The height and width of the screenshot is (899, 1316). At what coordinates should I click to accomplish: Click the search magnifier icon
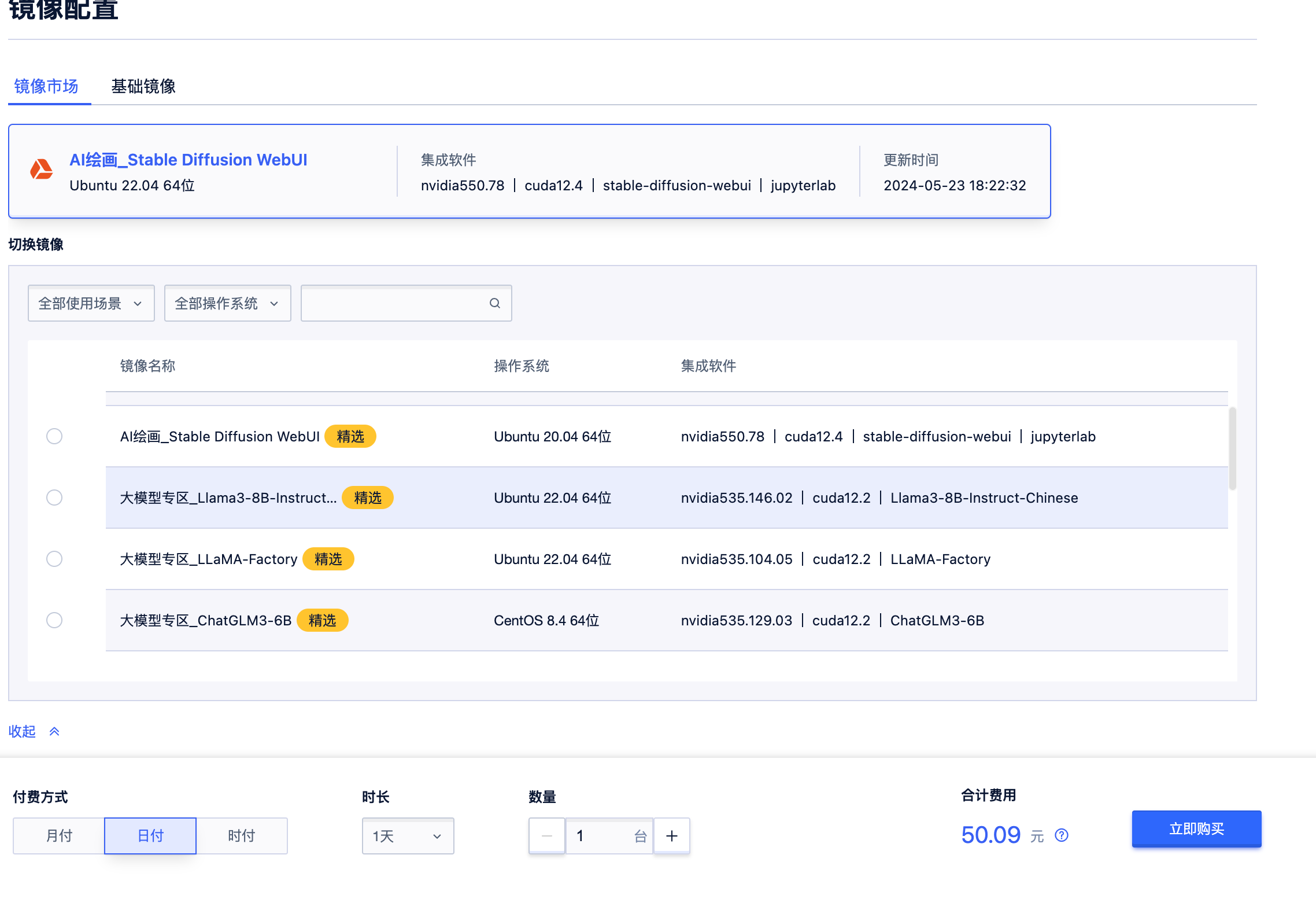494,303
